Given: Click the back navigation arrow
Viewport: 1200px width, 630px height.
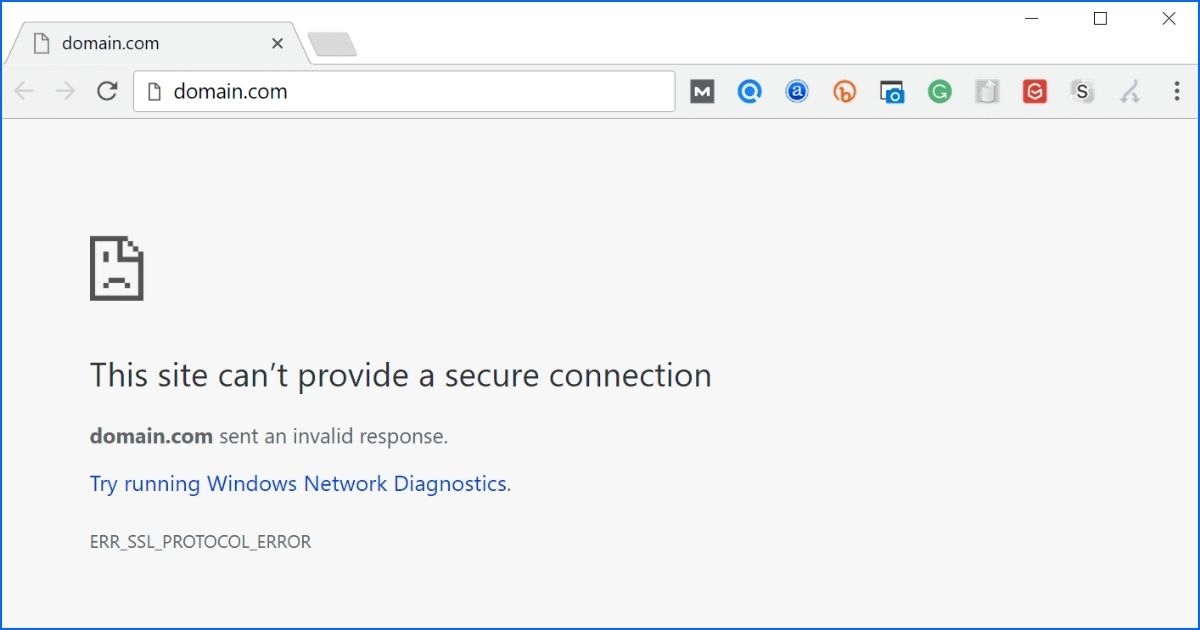Looking at the screenshot, I should (x=22, y=91).
